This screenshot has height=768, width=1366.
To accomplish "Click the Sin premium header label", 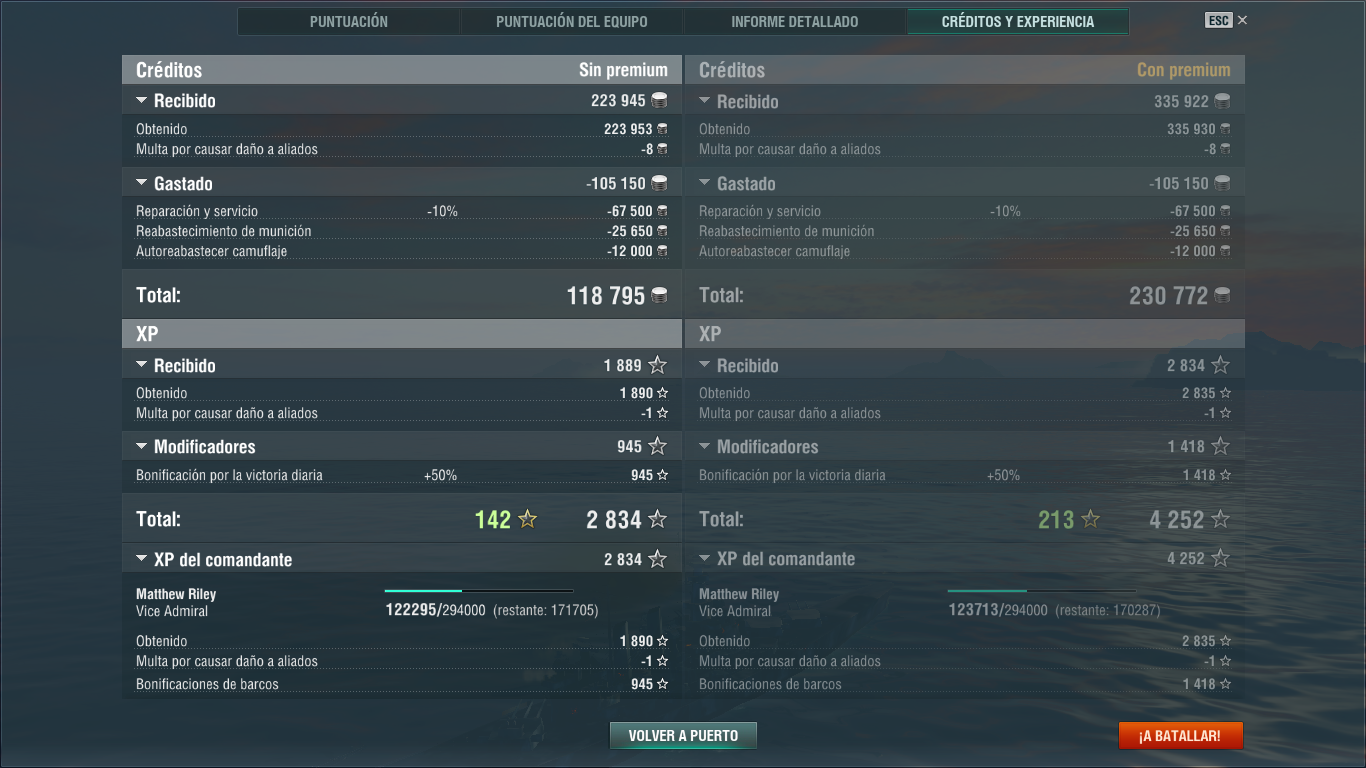I will point(623,70).
